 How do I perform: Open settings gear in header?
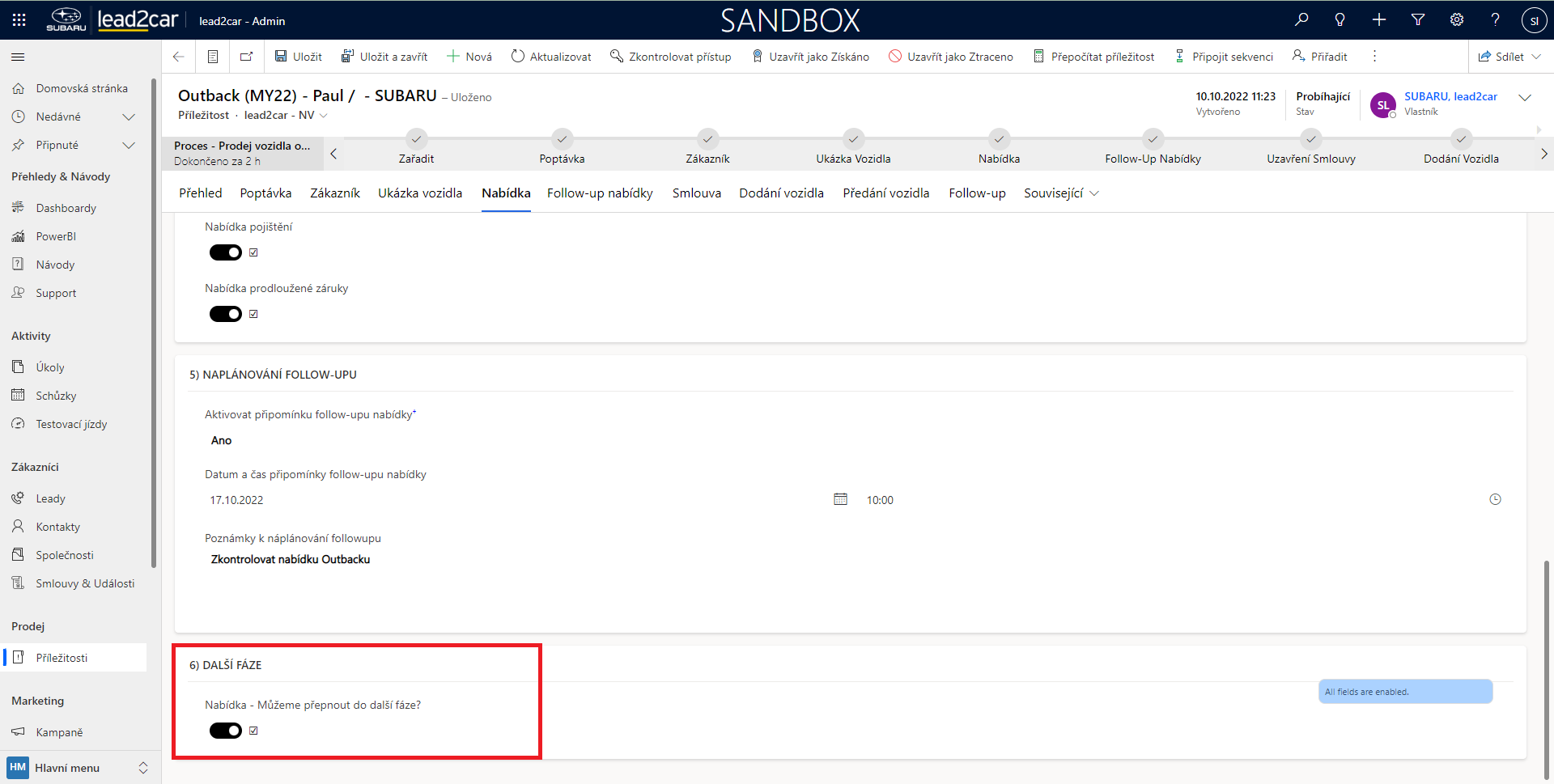point(1457,19)
